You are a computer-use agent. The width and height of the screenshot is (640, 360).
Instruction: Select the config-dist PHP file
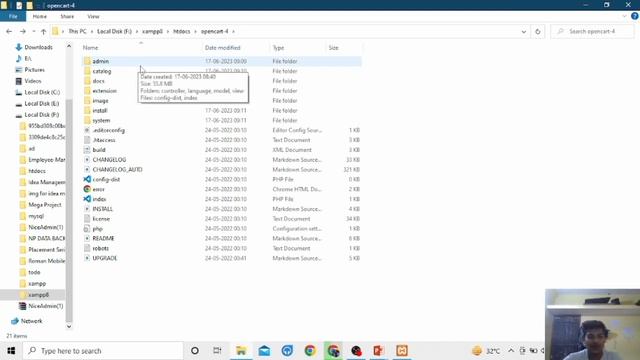(x=106, y=179)
